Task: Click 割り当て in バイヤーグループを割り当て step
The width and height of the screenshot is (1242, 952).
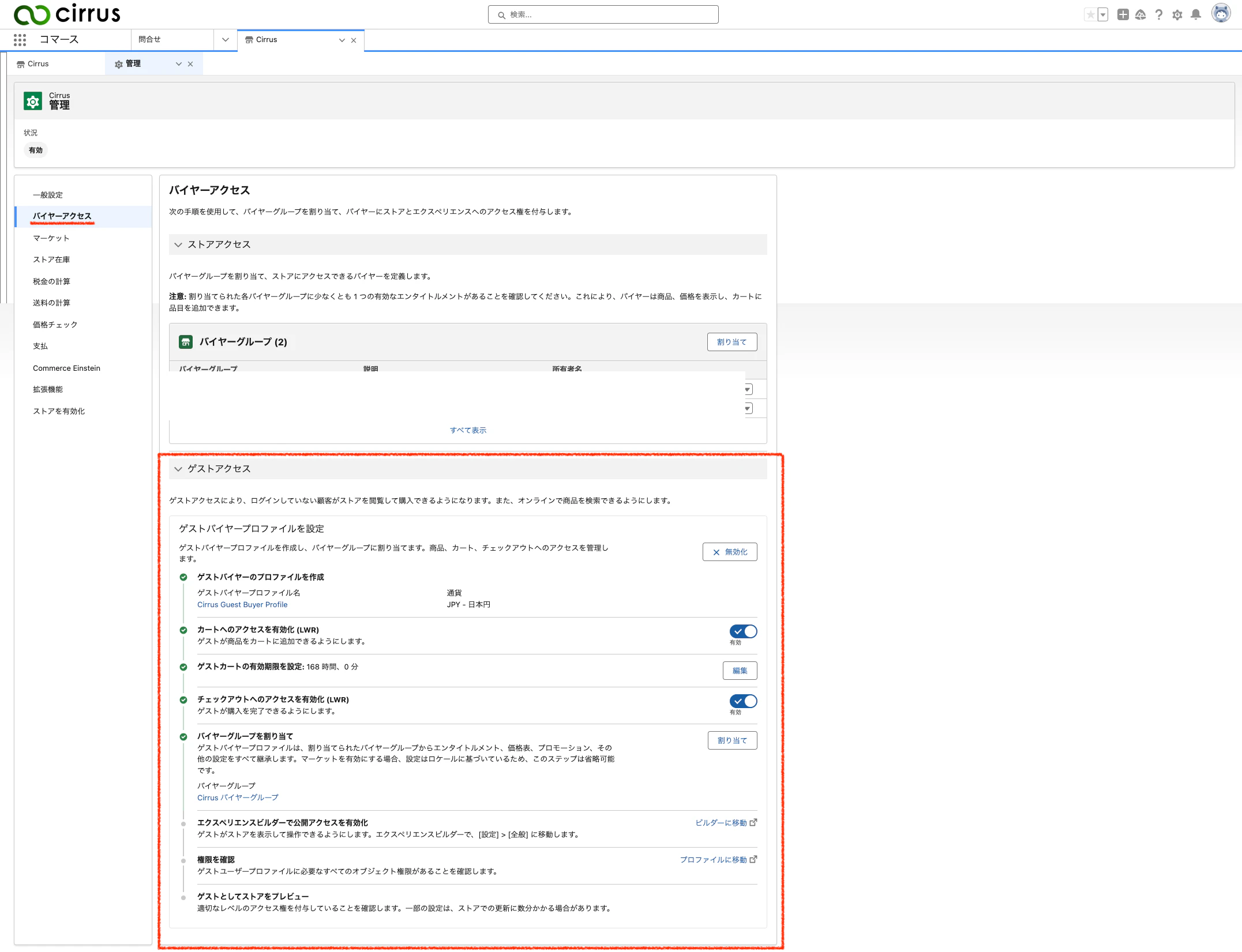Action: (733, 740)
